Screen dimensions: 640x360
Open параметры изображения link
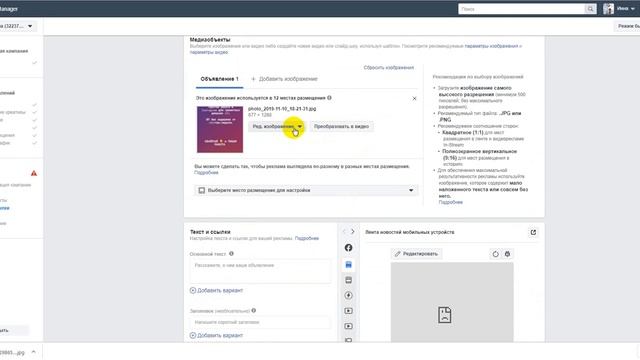[491, 46]
